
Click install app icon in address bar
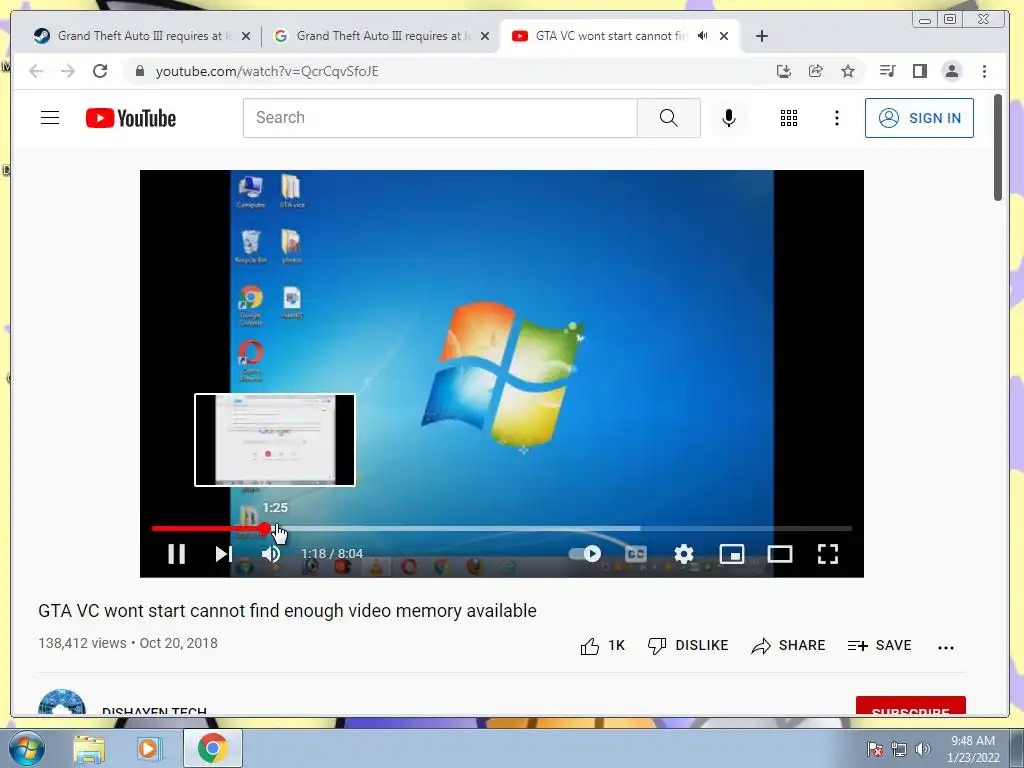coord(784,71)
